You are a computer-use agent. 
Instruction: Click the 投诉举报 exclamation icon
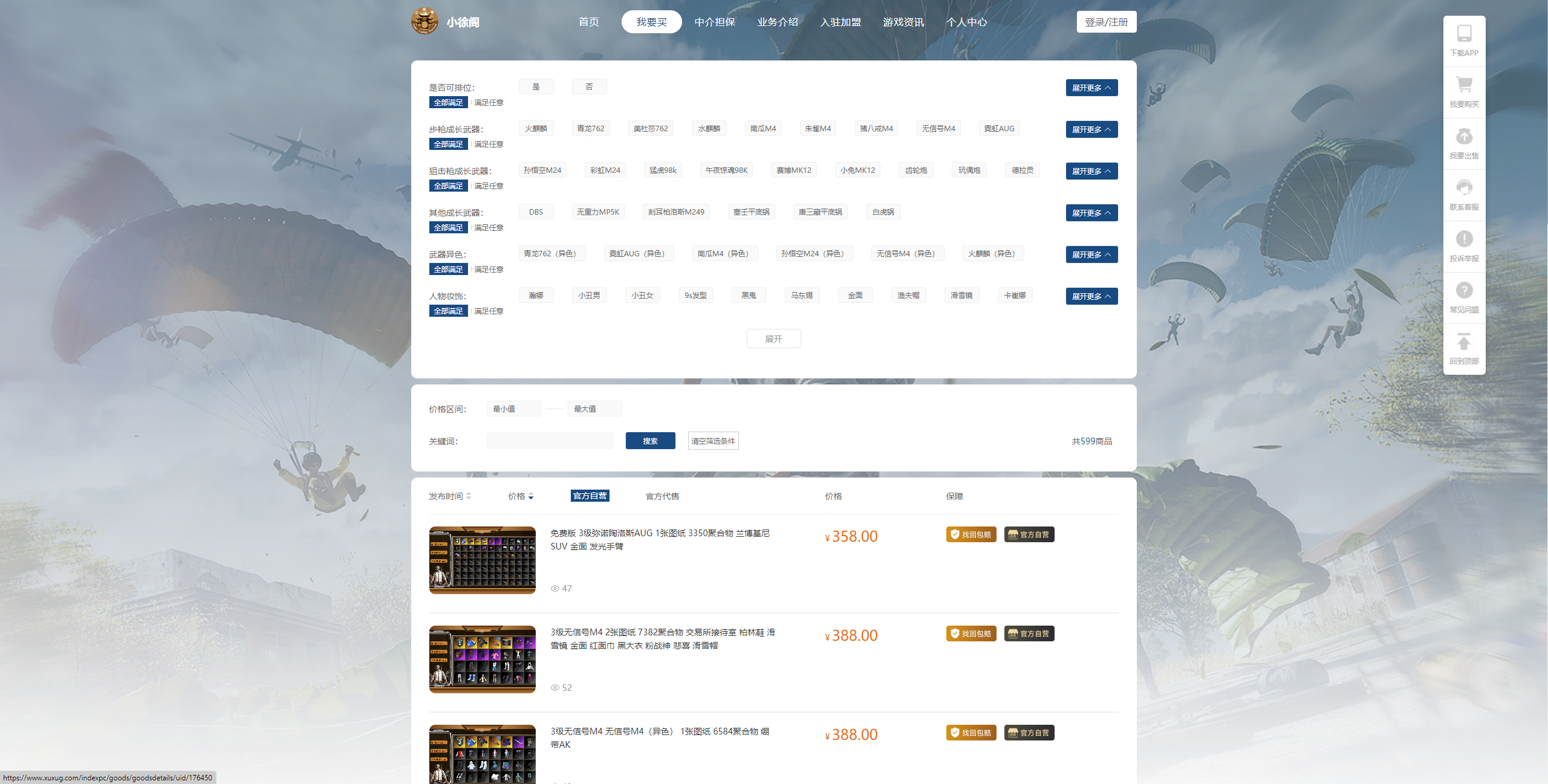click(x=1464, y=239)
